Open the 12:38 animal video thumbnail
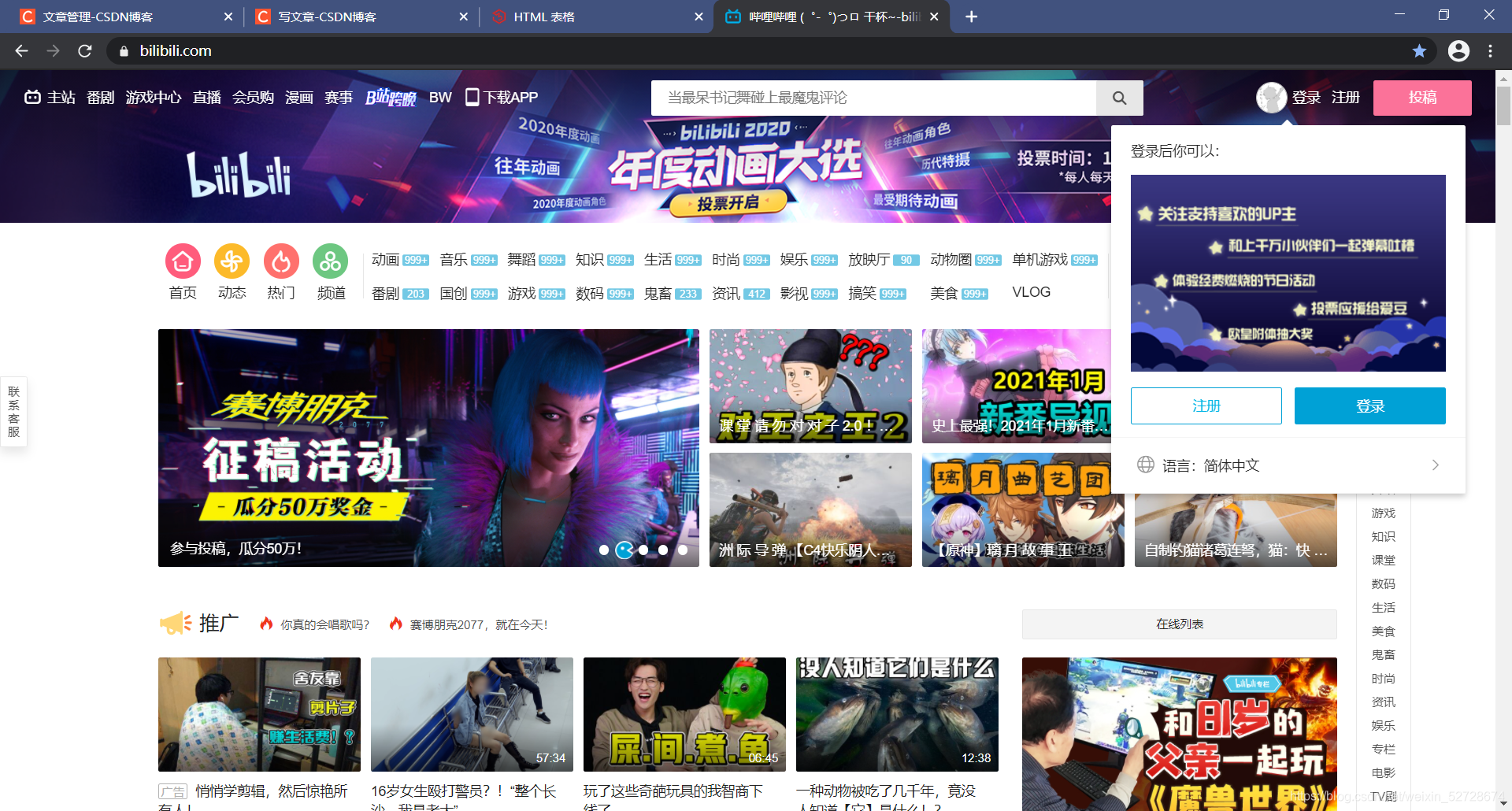Viewport: 1512px width, 811px height. (x=897, y=714)
